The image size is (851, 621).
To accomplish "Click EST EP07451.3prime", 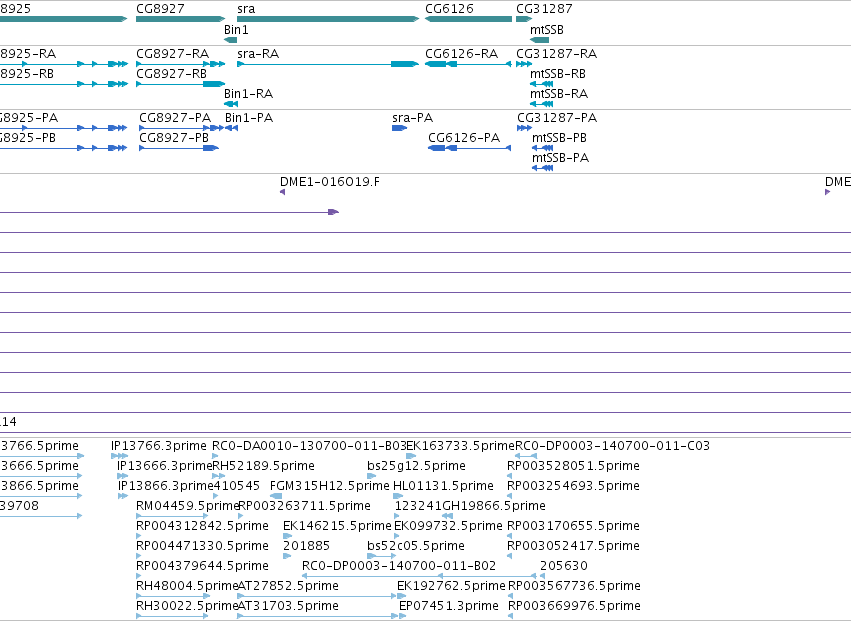I will (449, 606).
